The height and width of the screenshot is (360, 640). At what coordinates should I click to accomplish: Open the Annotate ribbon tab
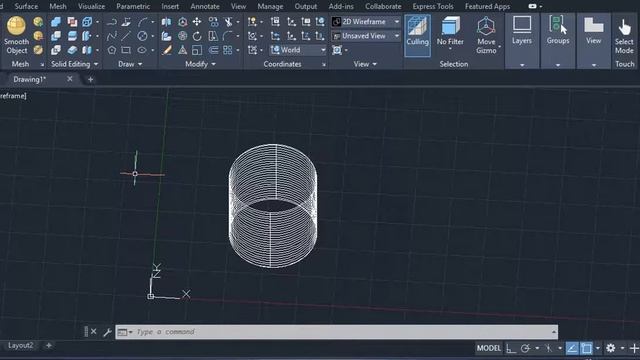coord(205,6)
